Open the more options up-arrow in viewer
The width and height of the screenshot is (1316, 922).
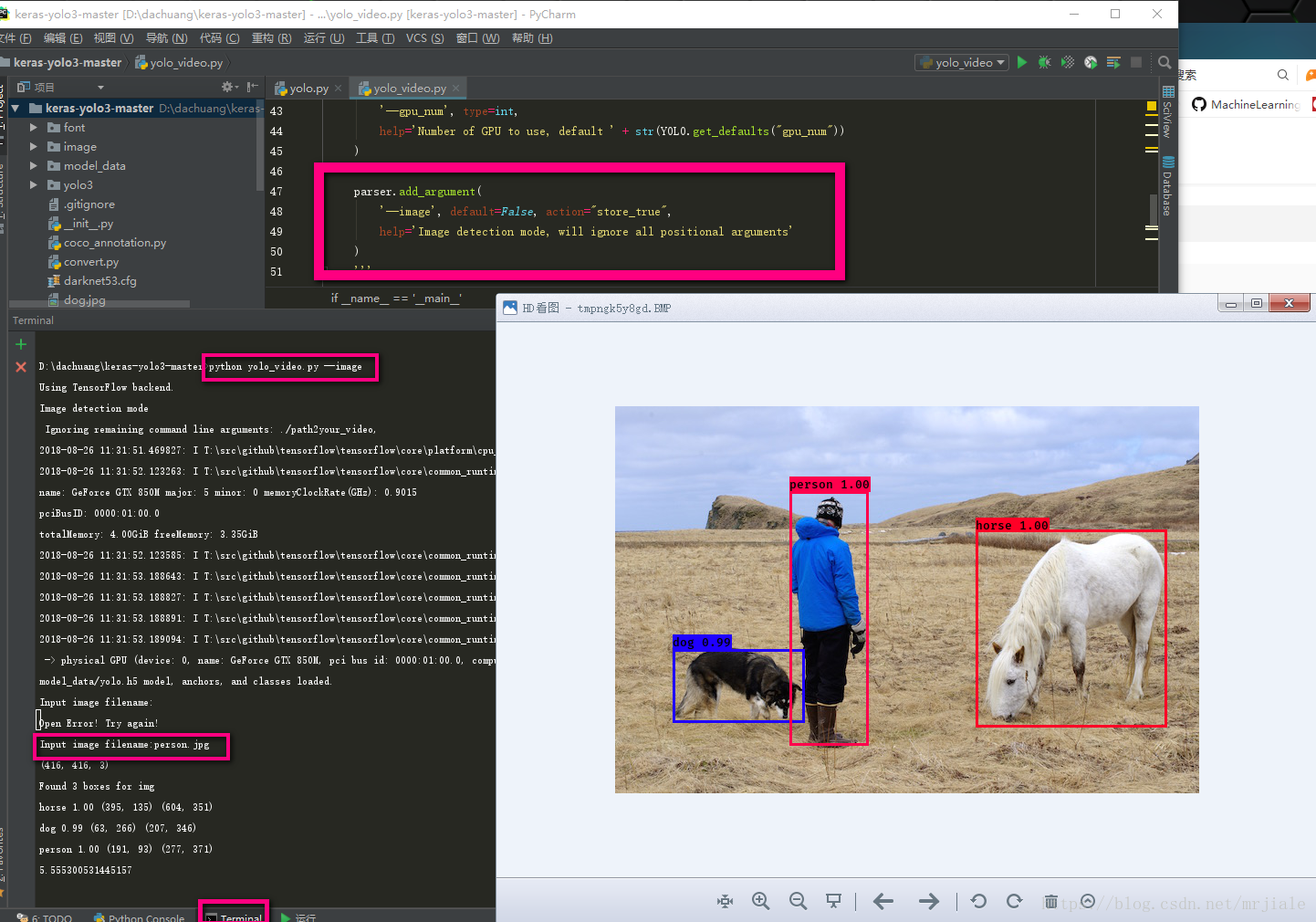(1088, 901)
